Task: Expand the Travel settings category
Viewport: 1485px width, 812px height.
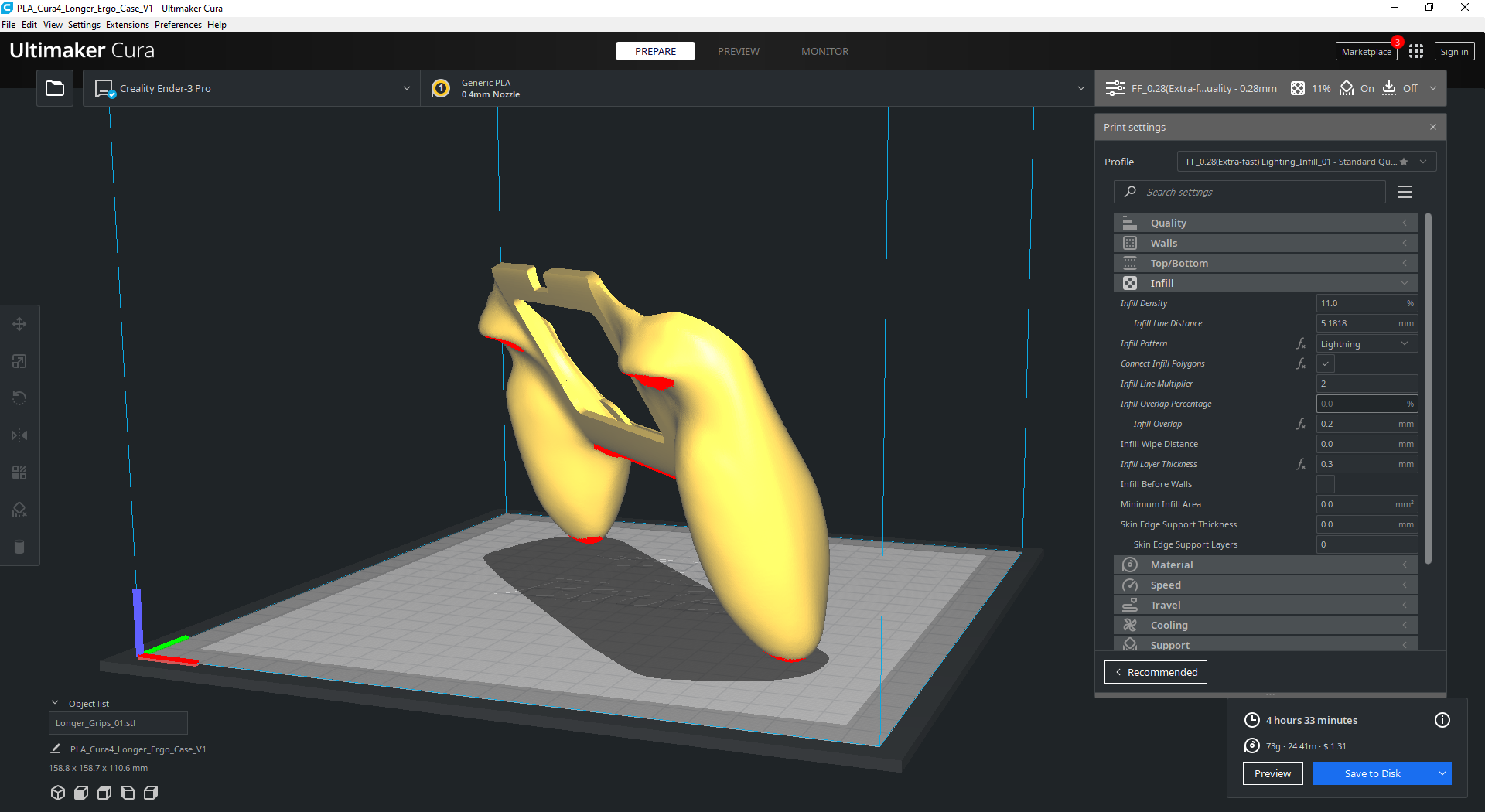Action: pyautogui.click(x=1265, y=605)
